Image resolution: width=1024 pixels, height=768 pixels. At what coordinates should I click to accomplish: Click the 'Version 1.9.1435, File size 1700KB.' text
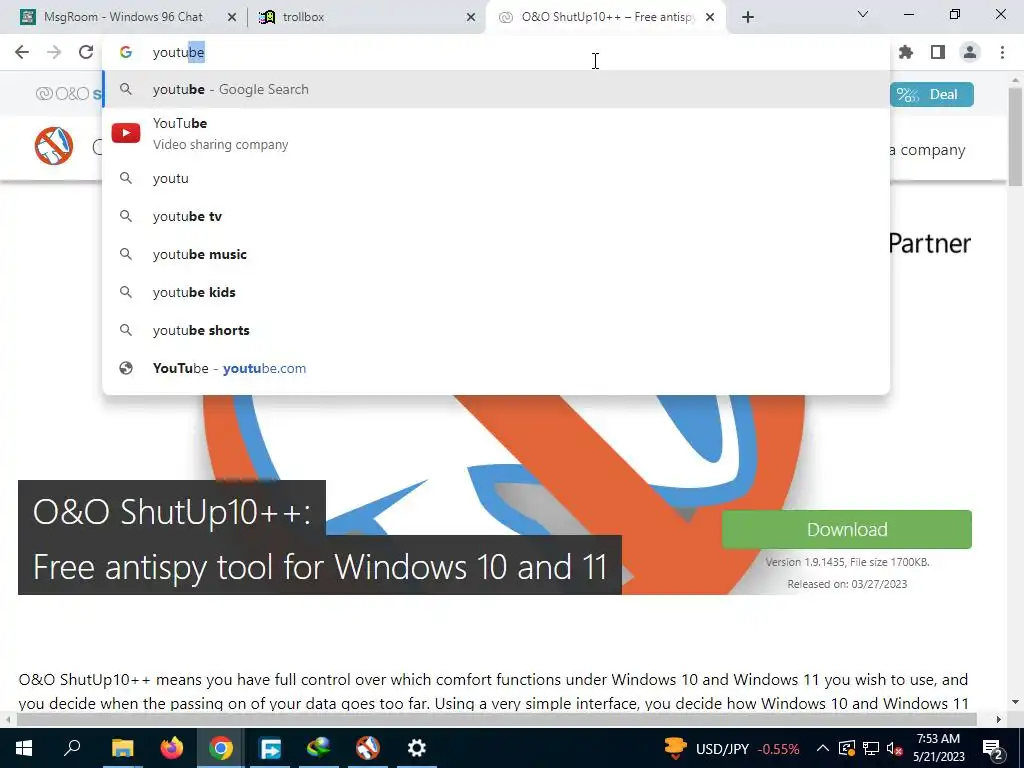pyautogui.click(x=847, y=562)
